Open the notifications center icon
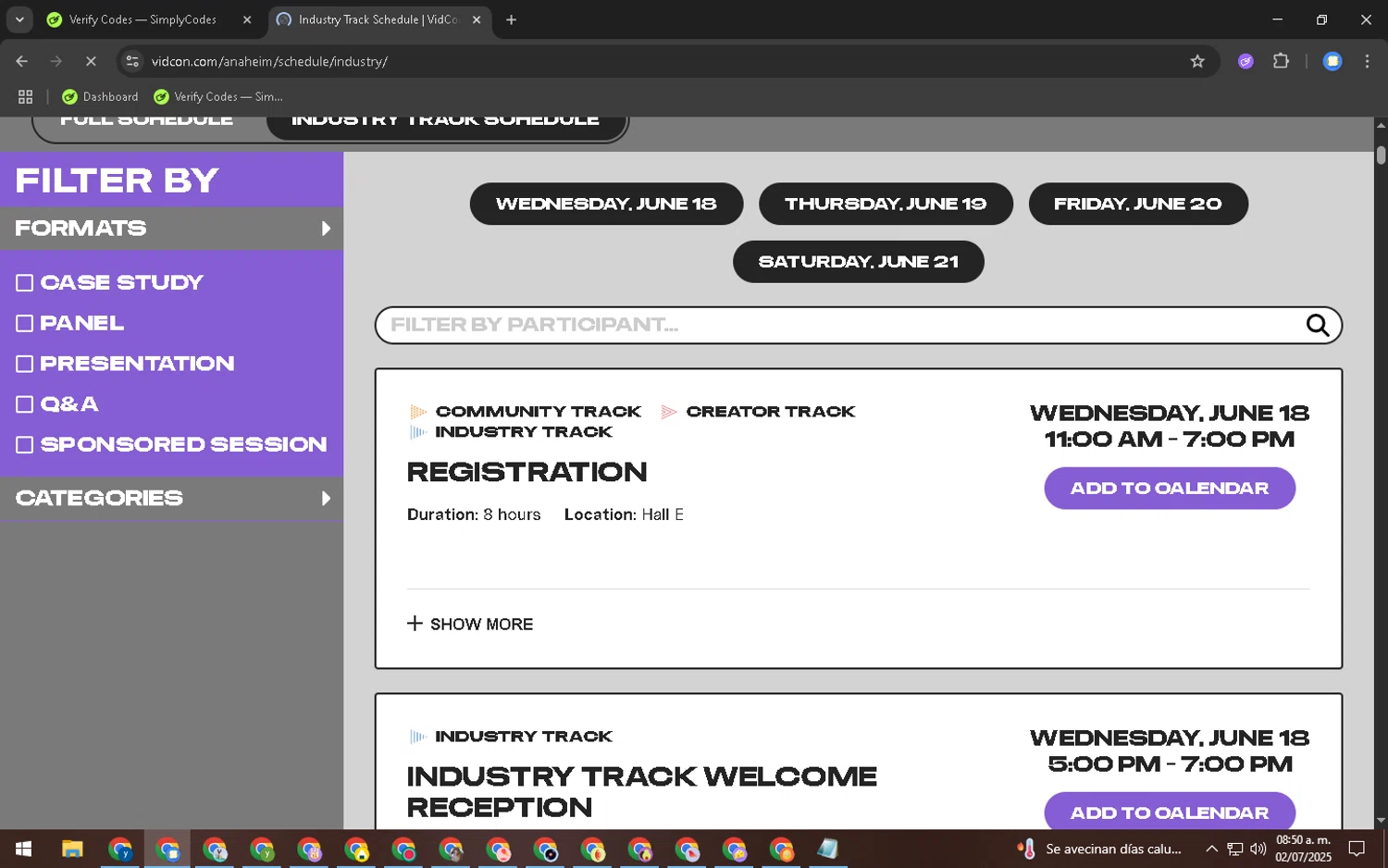The height and width of the screenshot is (868, 1388). [1357, 849]
